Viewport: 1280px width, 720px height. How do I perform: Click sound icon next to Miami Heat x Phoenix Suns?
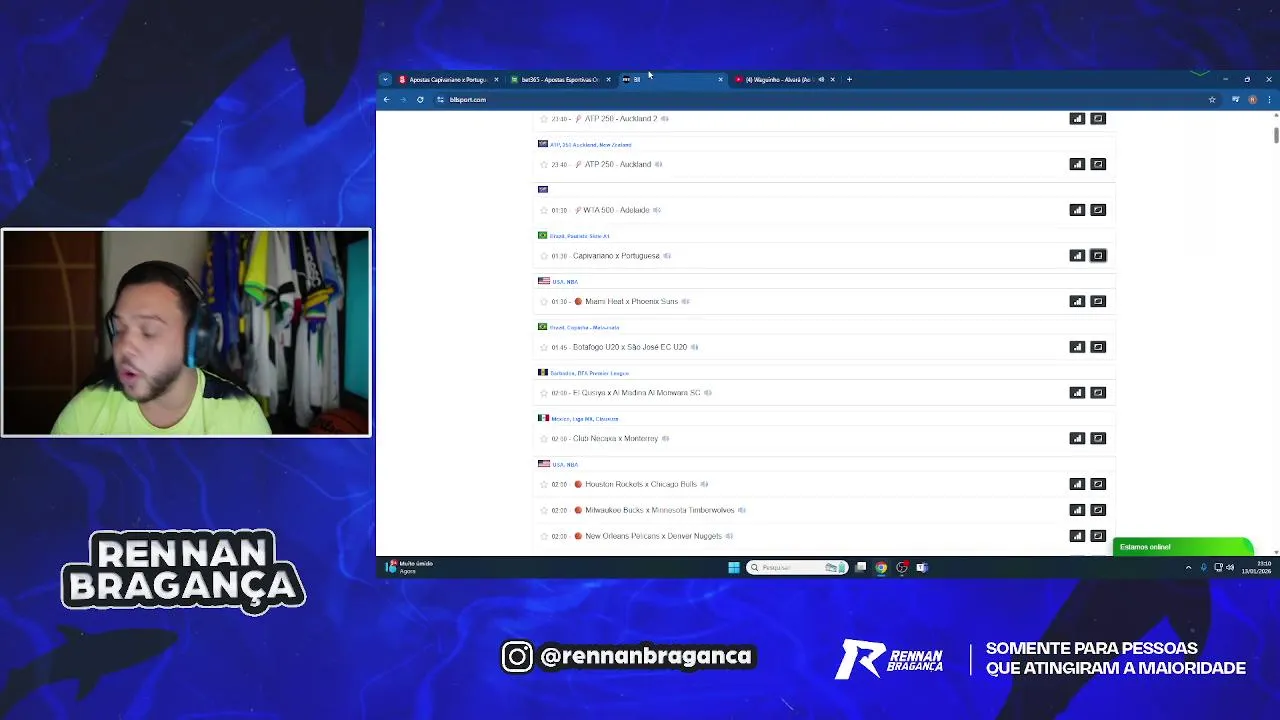[x=685, y=301]
